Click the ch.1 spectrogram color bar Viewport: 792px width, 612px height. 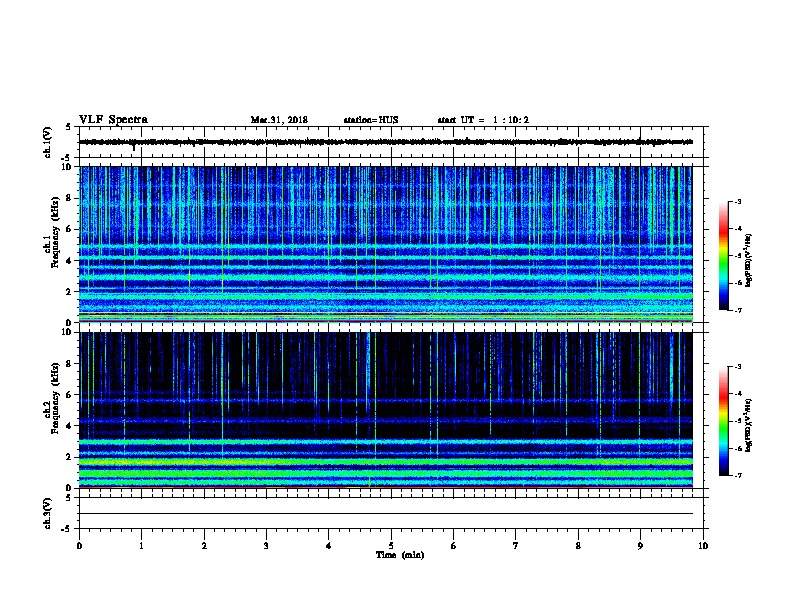point(724,256)
